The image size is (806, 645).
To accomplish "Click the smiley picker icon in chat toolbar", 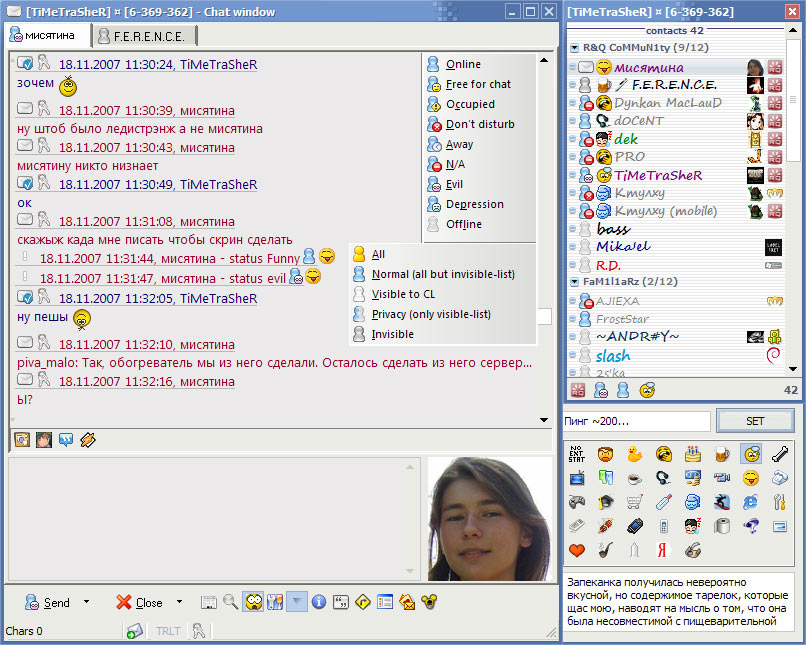I will tap(254, 602).
